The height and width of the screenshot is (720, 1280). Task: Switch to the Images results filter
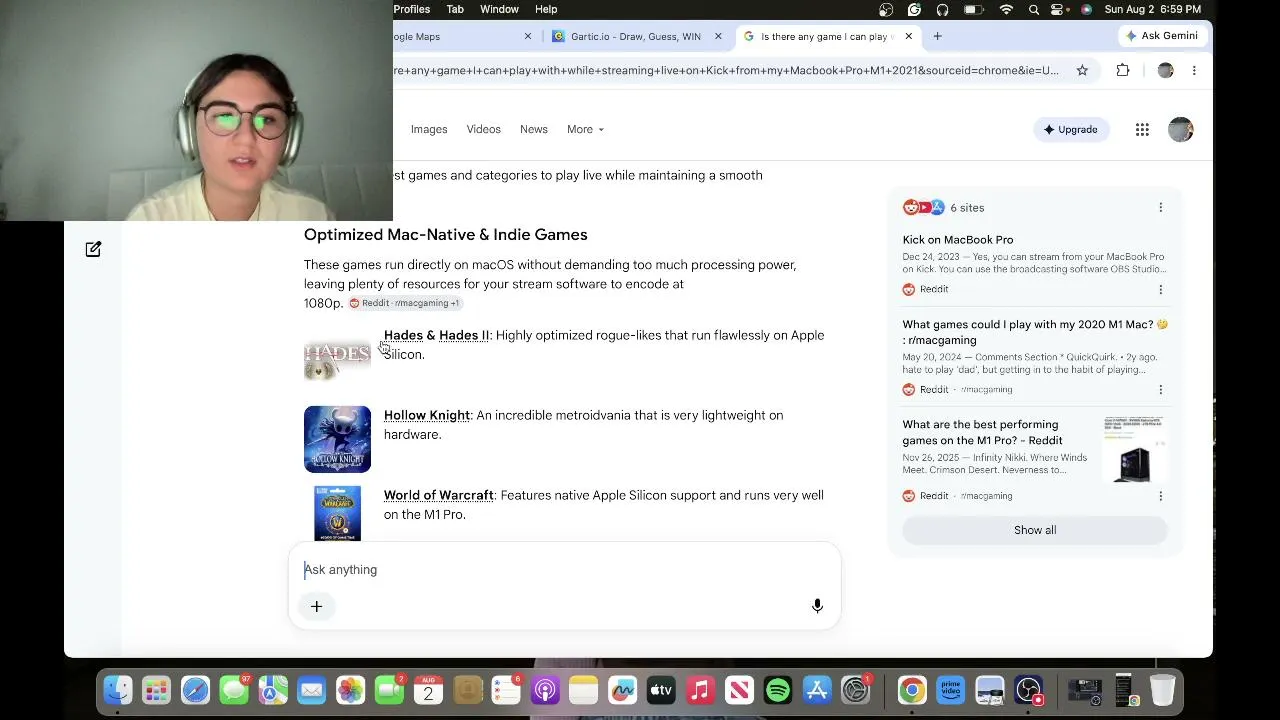[429, 129]
